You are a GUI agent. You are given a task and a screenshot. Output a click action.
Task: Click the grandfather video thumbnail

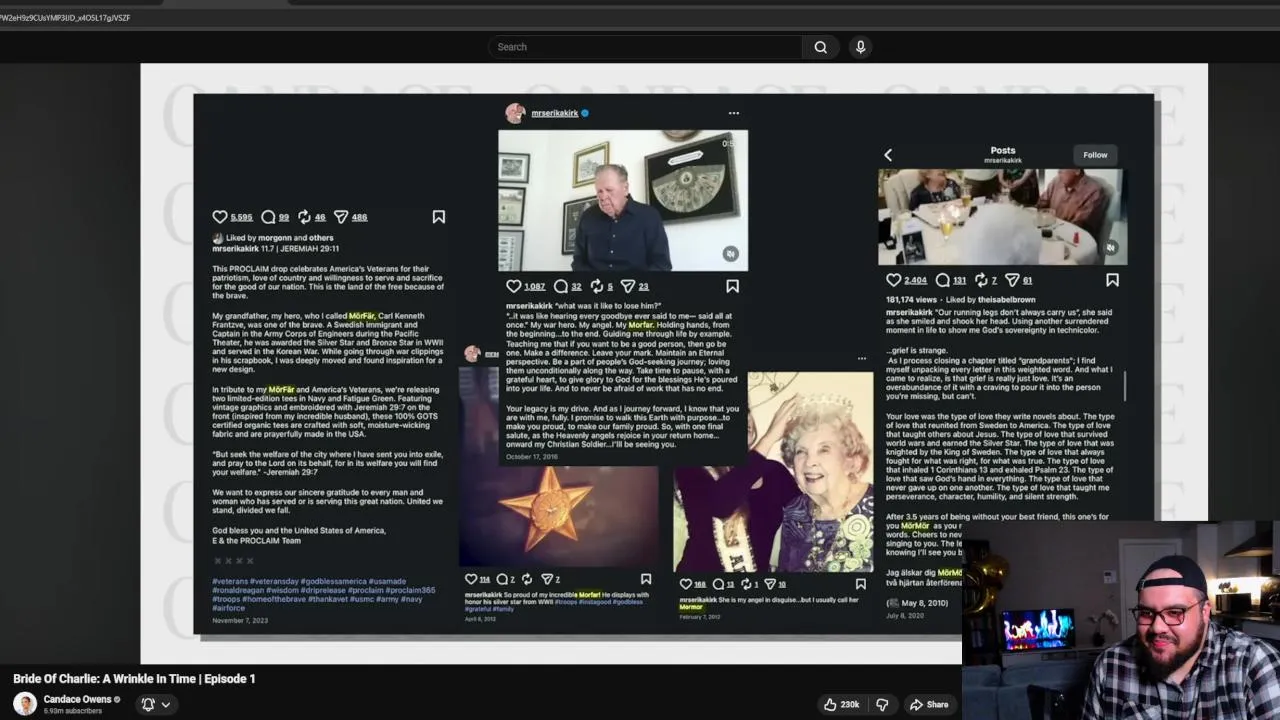pos(623,201)
